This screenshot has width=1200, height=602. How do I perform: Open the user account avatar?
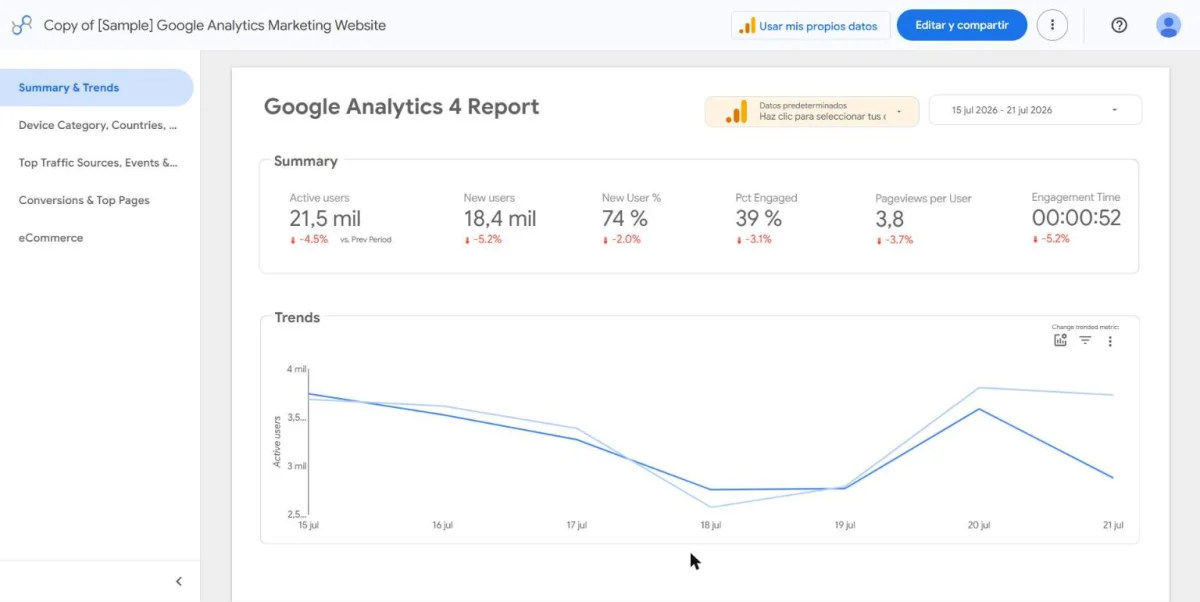[1168, 25]
